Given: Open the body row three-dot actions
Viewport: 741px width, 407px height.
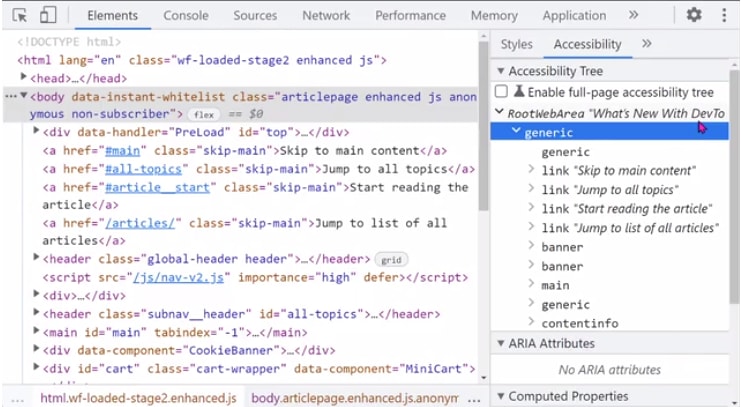Looking at the screenshot, I should 10,96.
